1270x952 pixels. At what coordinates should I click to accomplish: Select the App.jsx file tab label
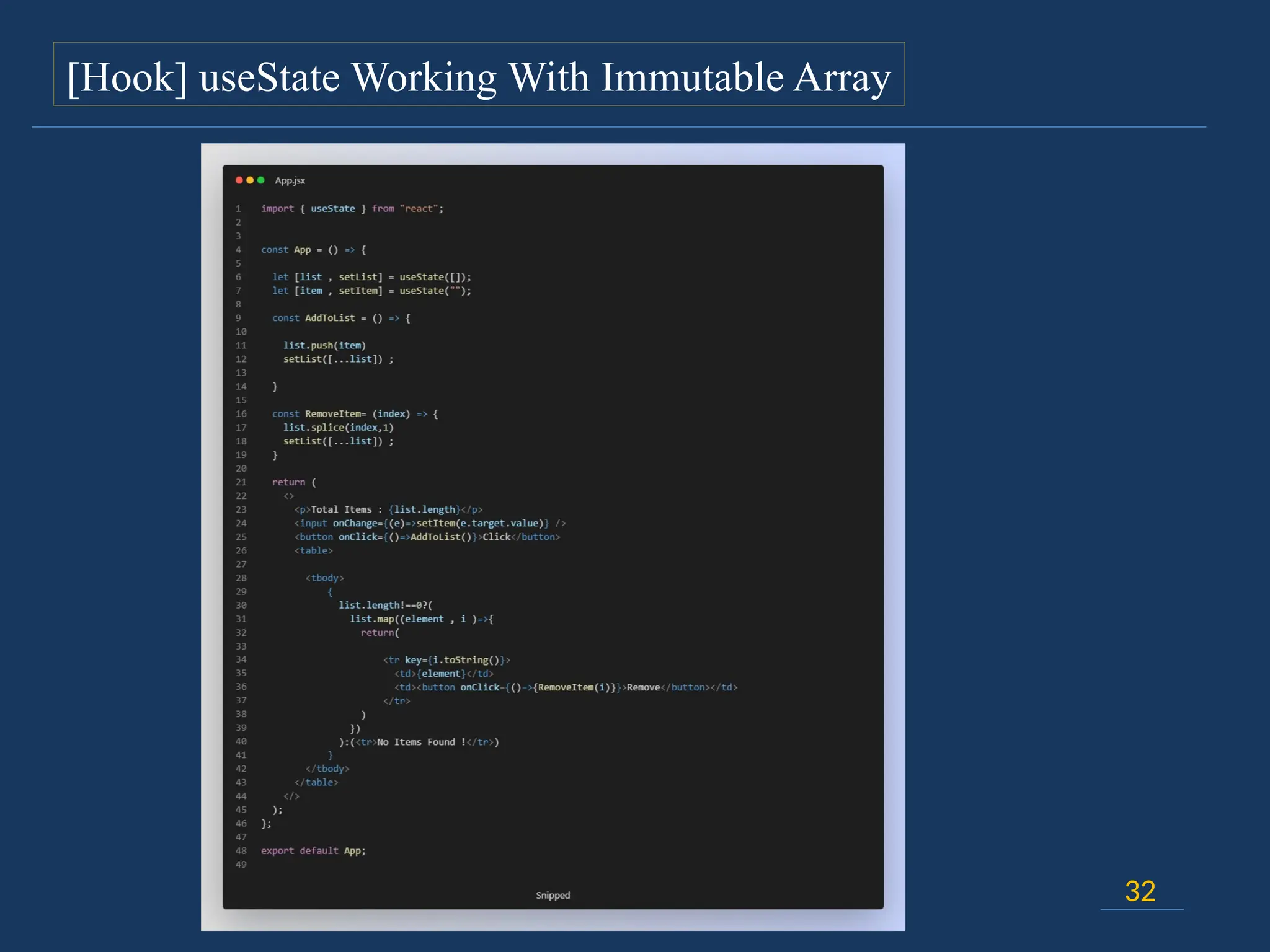(290, 180)
